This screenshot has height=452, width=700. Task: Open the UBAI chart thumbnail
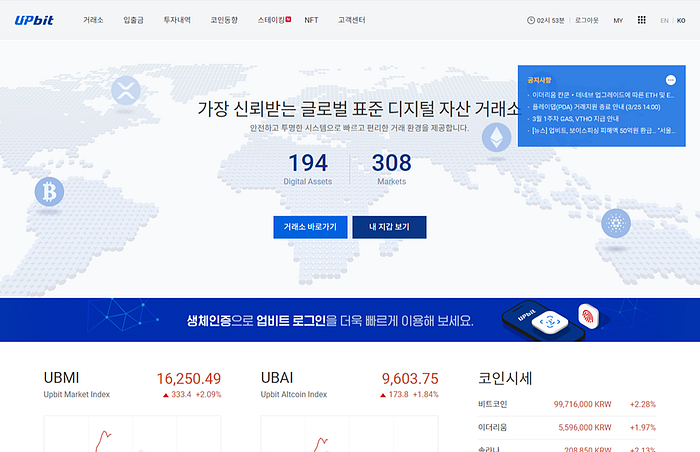coord(350,434)
